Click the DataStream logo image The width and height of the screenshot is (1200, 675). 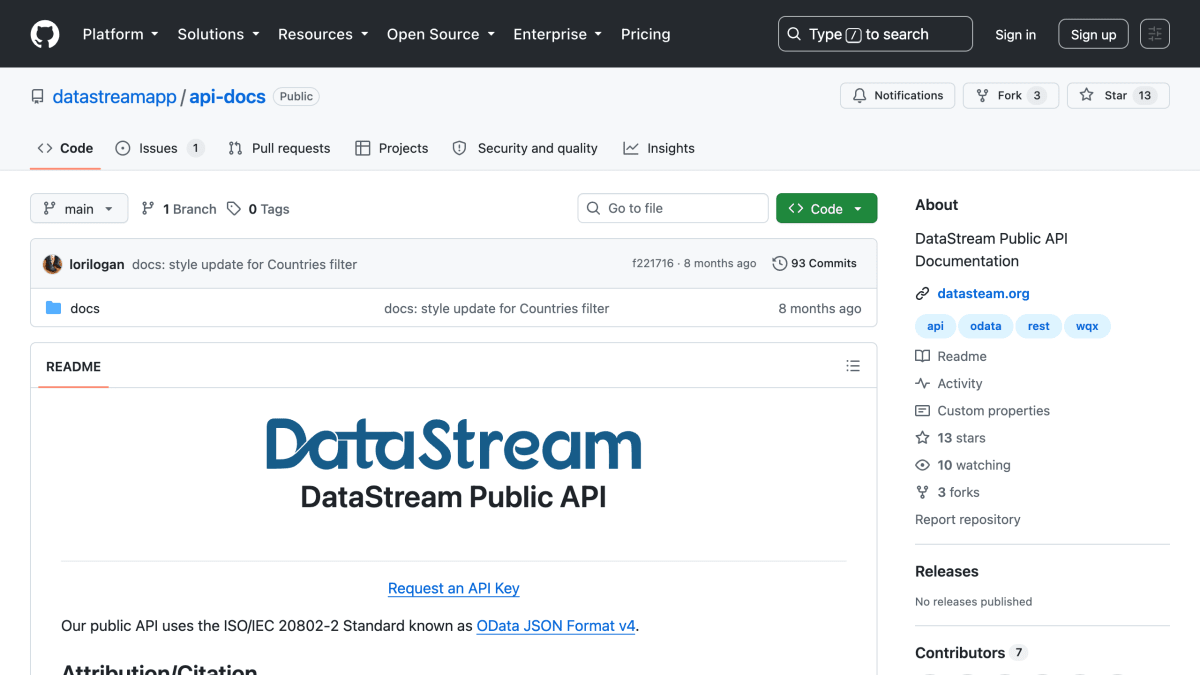[x=454, y=444]
